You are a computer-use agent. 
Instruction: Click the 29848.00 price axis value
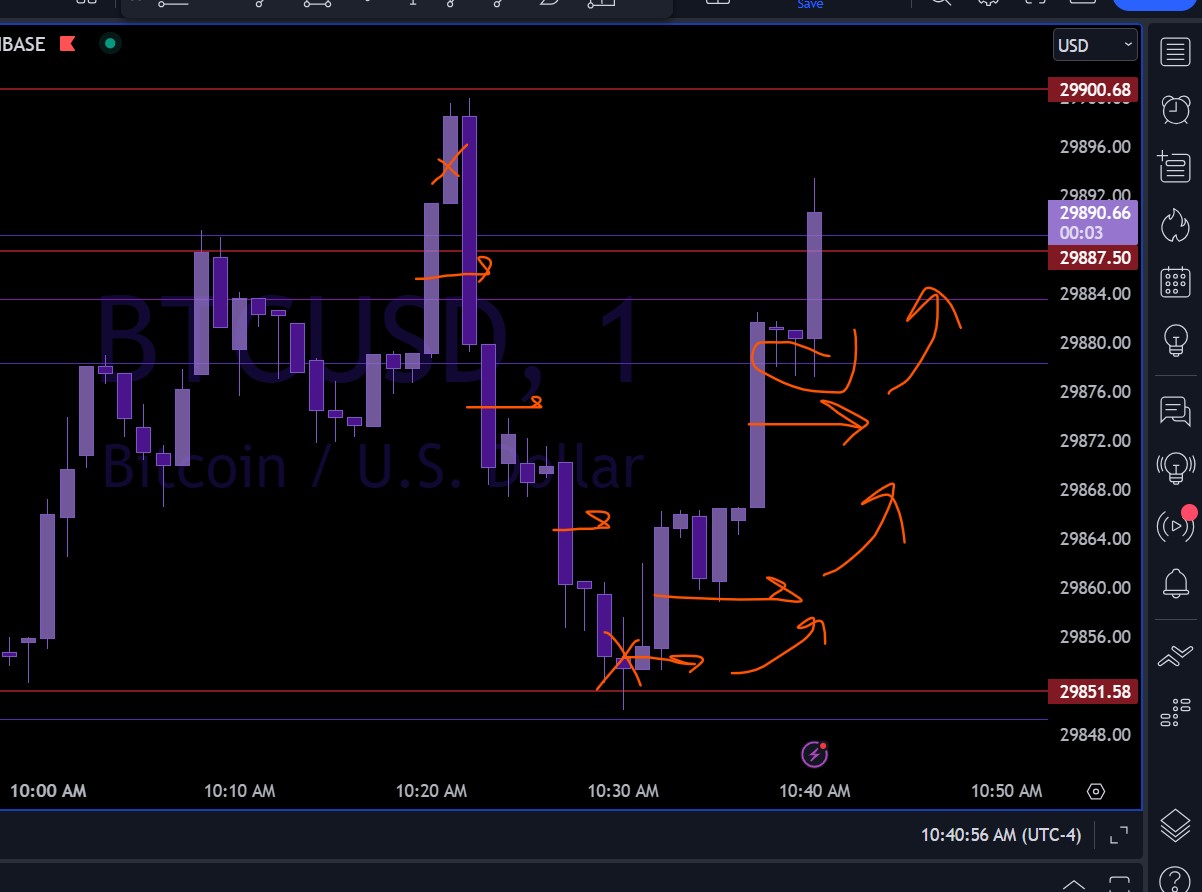click(1095, 735)
